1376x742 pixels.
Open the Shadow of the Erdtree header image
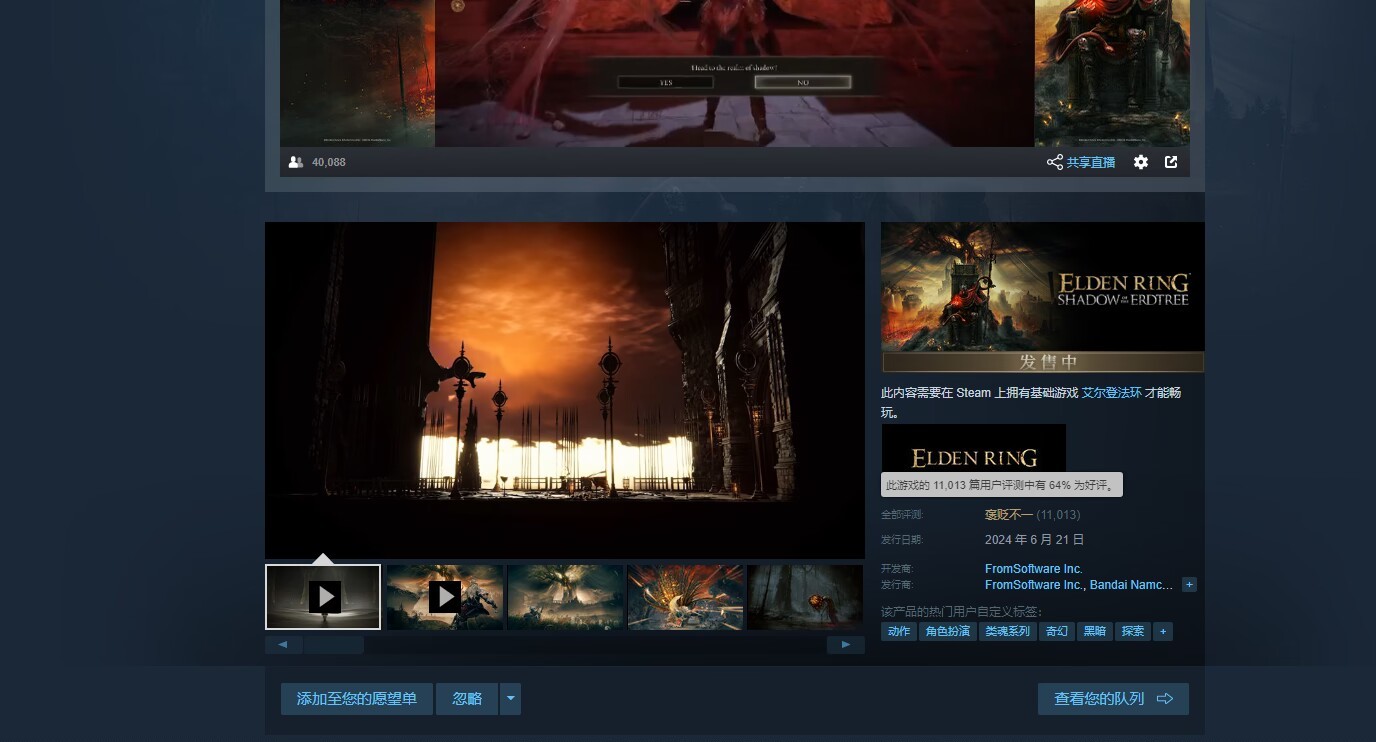(1043, 287)
